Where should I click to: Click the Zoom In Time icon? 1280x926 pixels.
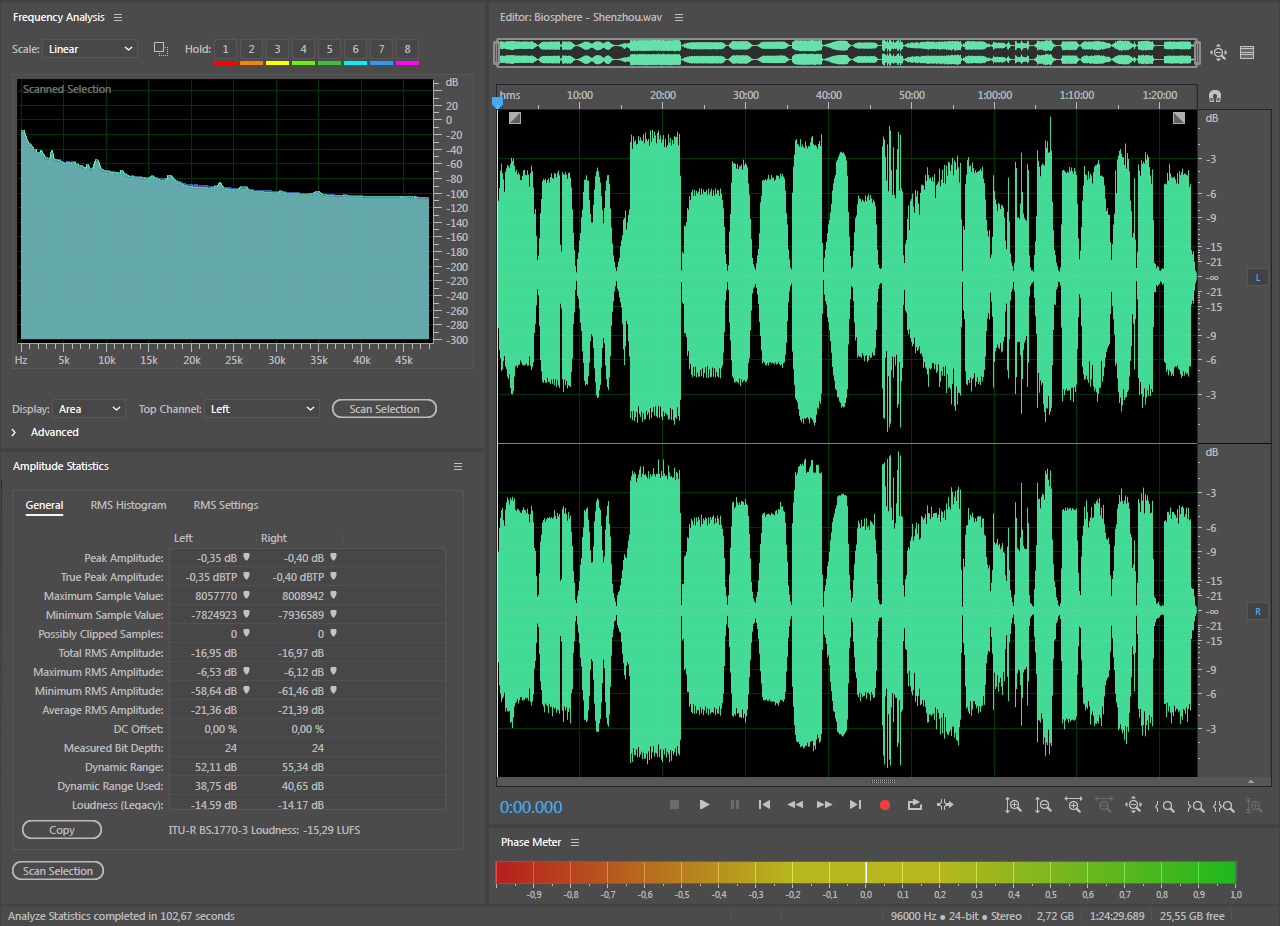click(x=1074, y=805)
